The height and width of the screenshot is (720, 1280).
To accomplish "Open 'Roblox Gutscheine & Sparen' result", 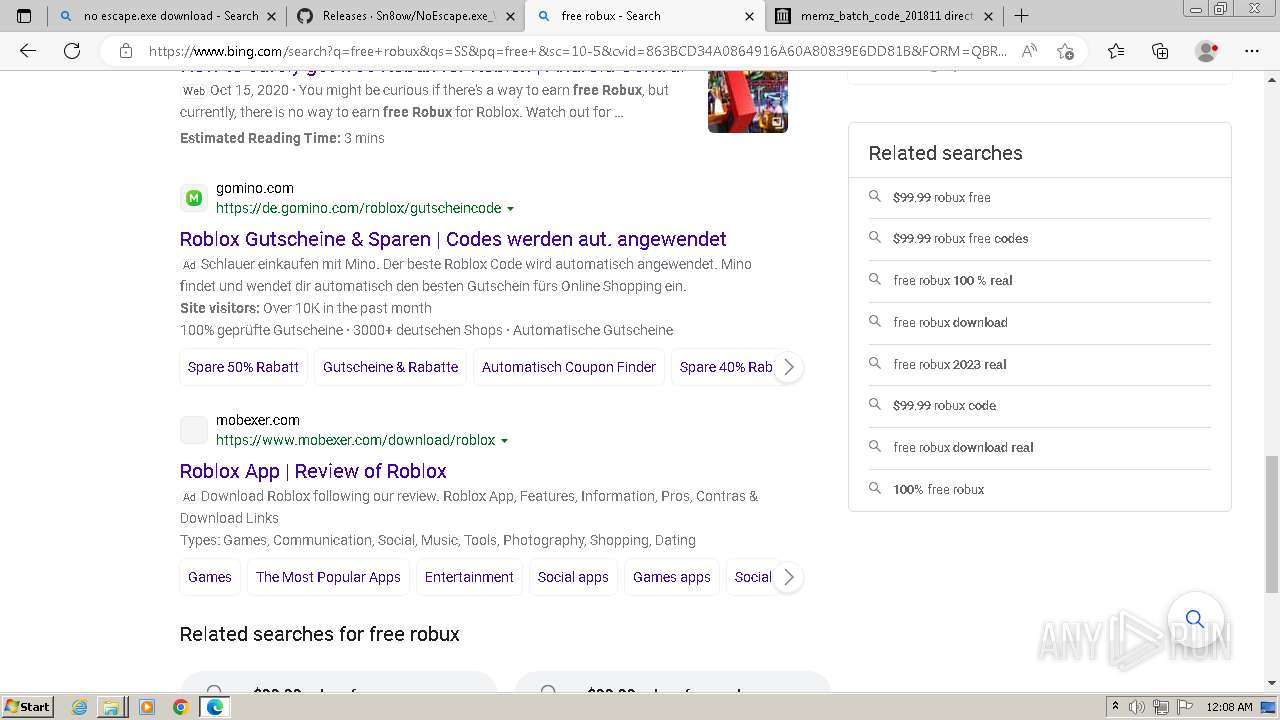I will (x=453, y=239).
